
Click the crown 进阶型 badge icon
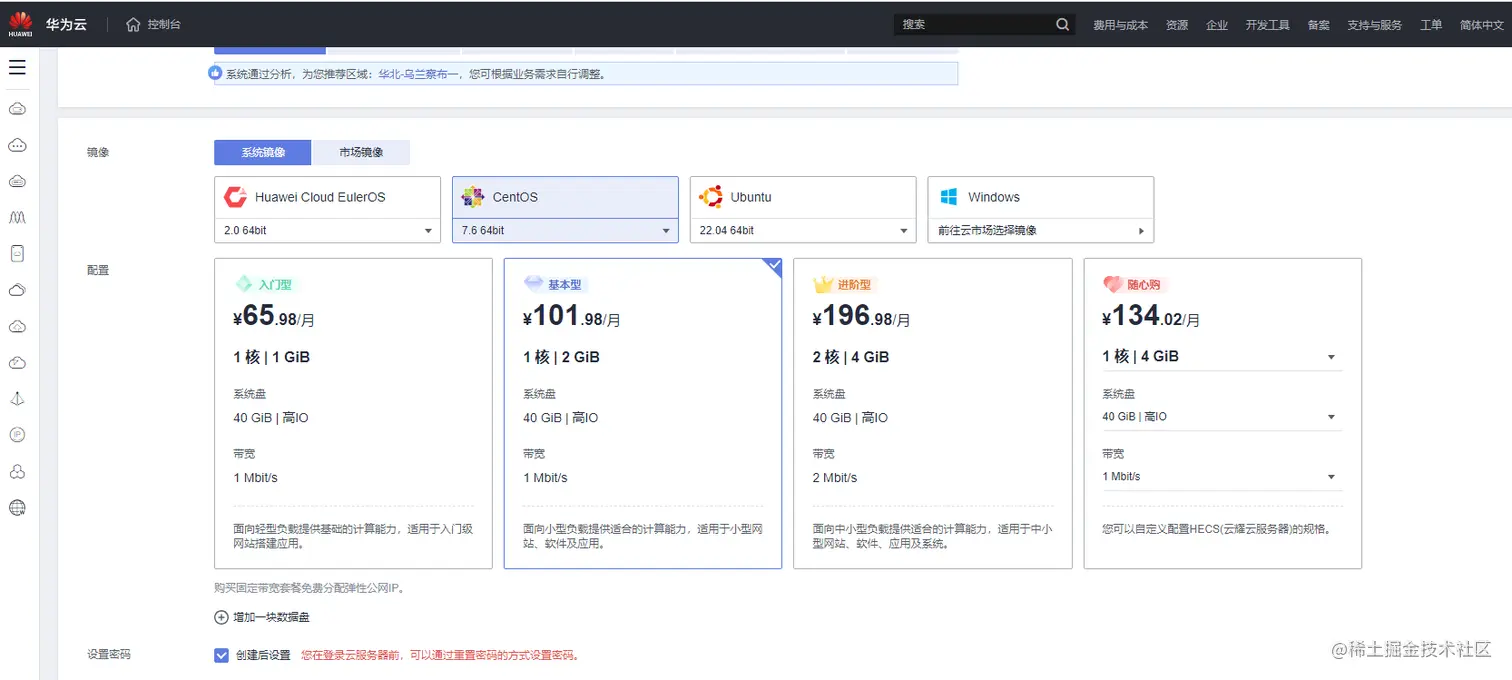click(x=823, y=284)
